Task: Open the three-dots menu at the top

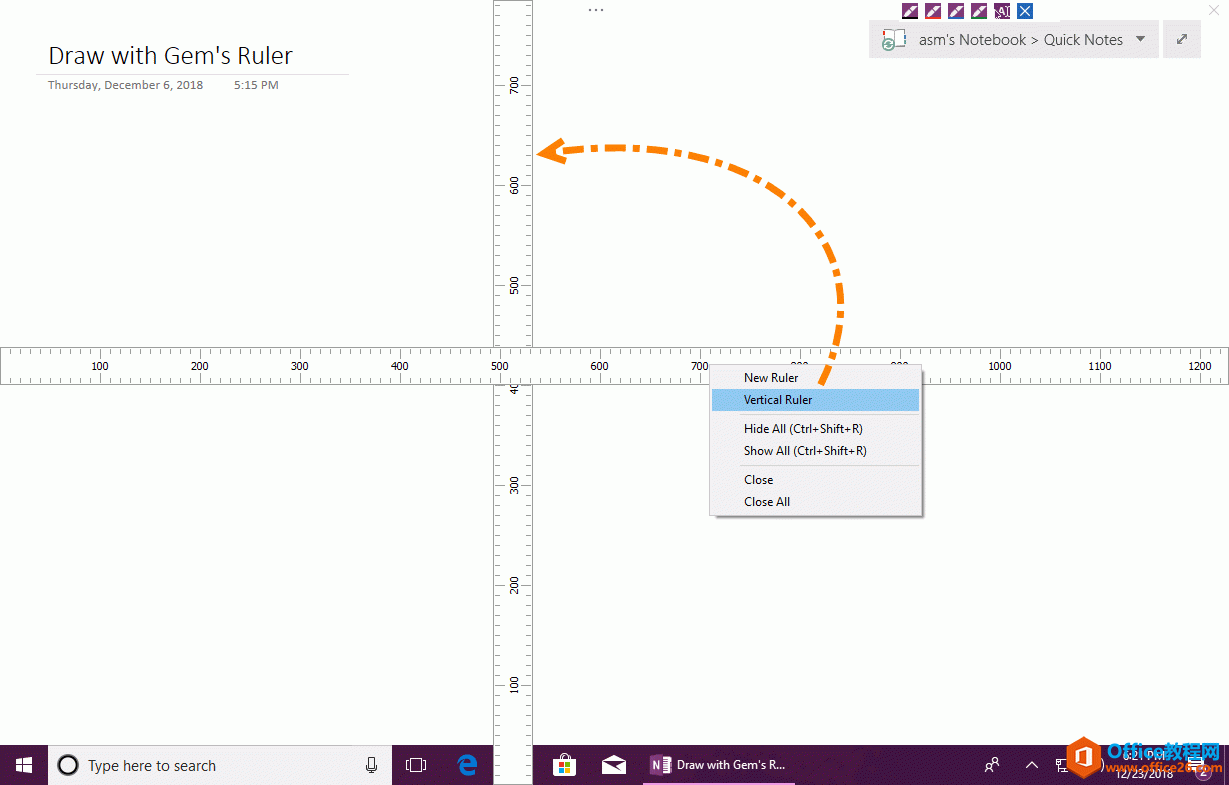Action: 596,10
